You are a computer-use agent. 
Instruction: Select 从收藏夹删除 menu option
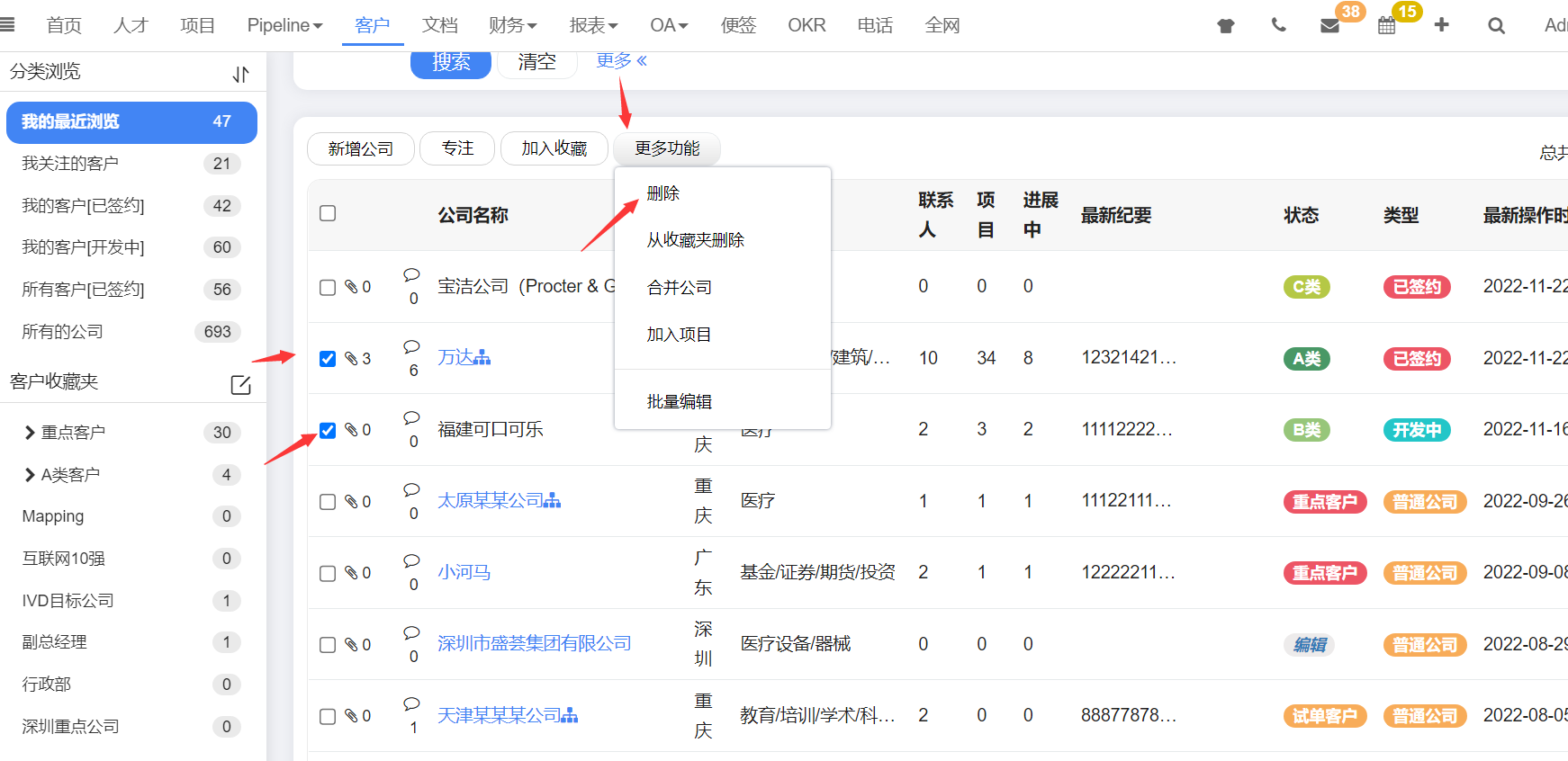click(x=696, y=240)
